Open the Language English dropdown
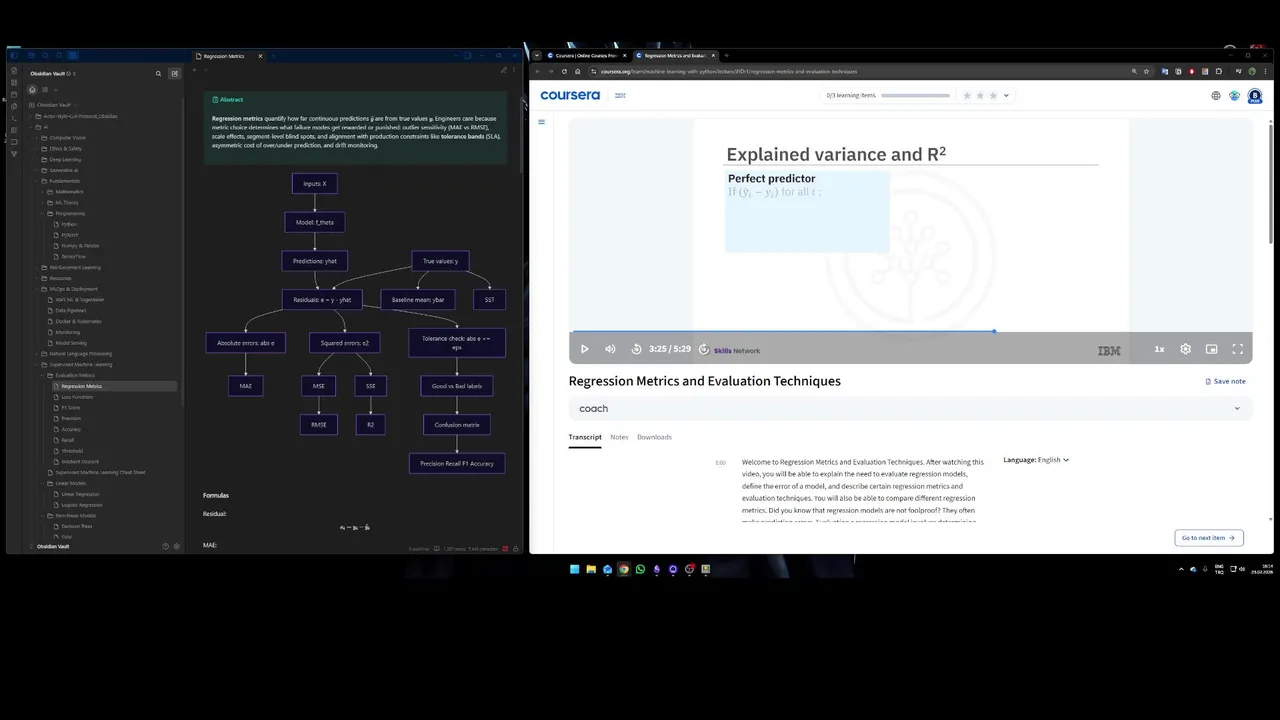This screenshot has height=720, width=1280. (1036, 460)
